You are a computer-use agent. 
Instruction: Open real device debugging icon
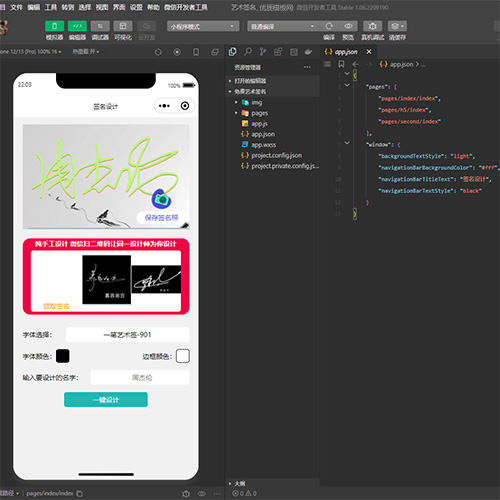[373, 26]
